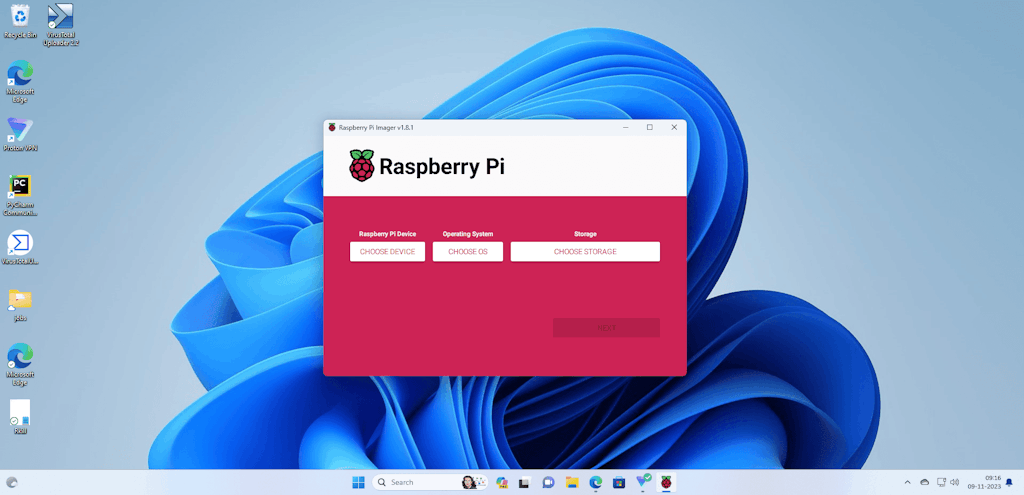Viewport: 1024px width, 495px height.
Task: Maximize the Raspberry Pi Imager window
Action: point(650,127)
